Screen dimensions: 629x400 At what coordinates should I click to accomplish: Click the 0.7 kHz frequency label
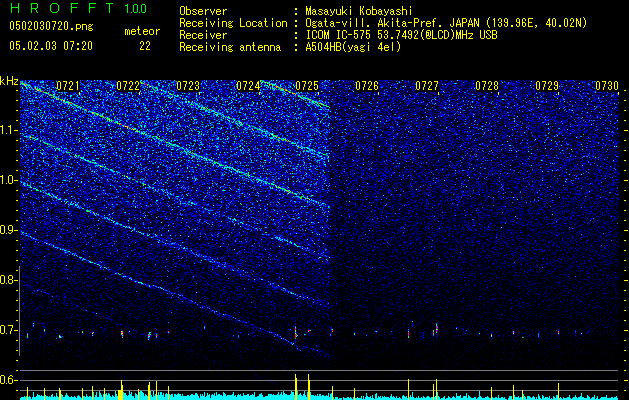(7, 330)
